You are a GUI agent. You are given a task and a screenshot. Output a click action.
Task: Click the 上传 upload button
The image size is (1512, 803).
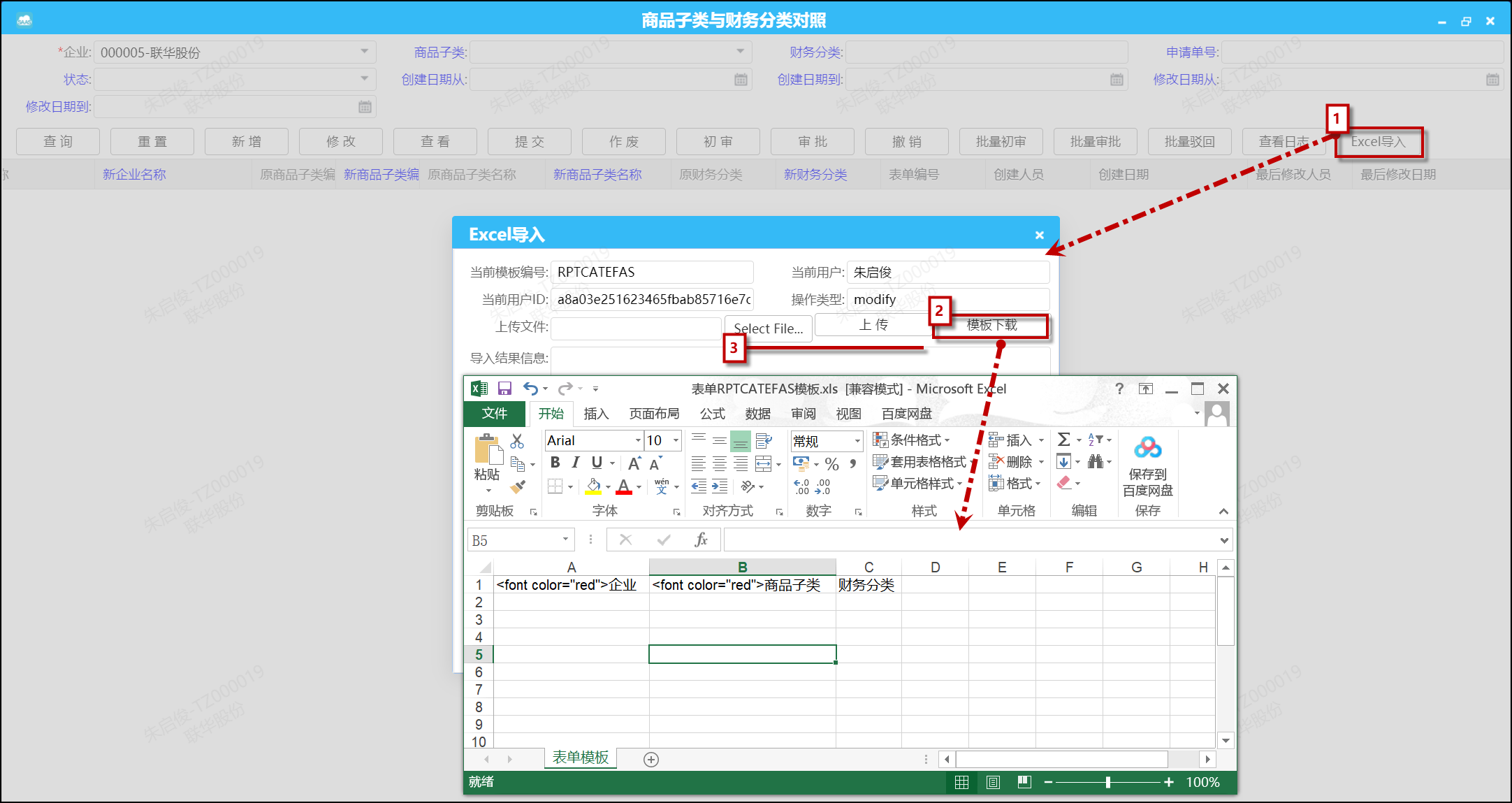[x=873, y=325]
